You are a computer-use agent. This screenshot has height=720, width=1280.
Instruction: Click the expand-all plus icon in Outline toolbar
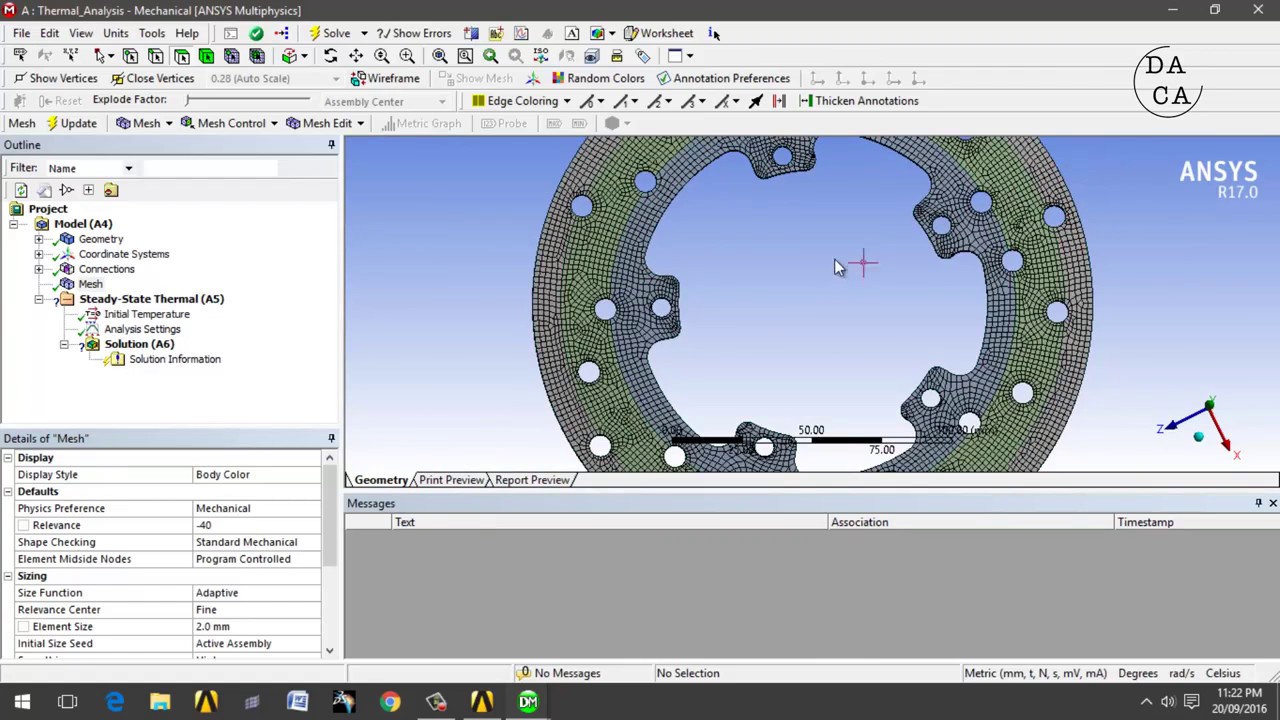coord(88,190)
